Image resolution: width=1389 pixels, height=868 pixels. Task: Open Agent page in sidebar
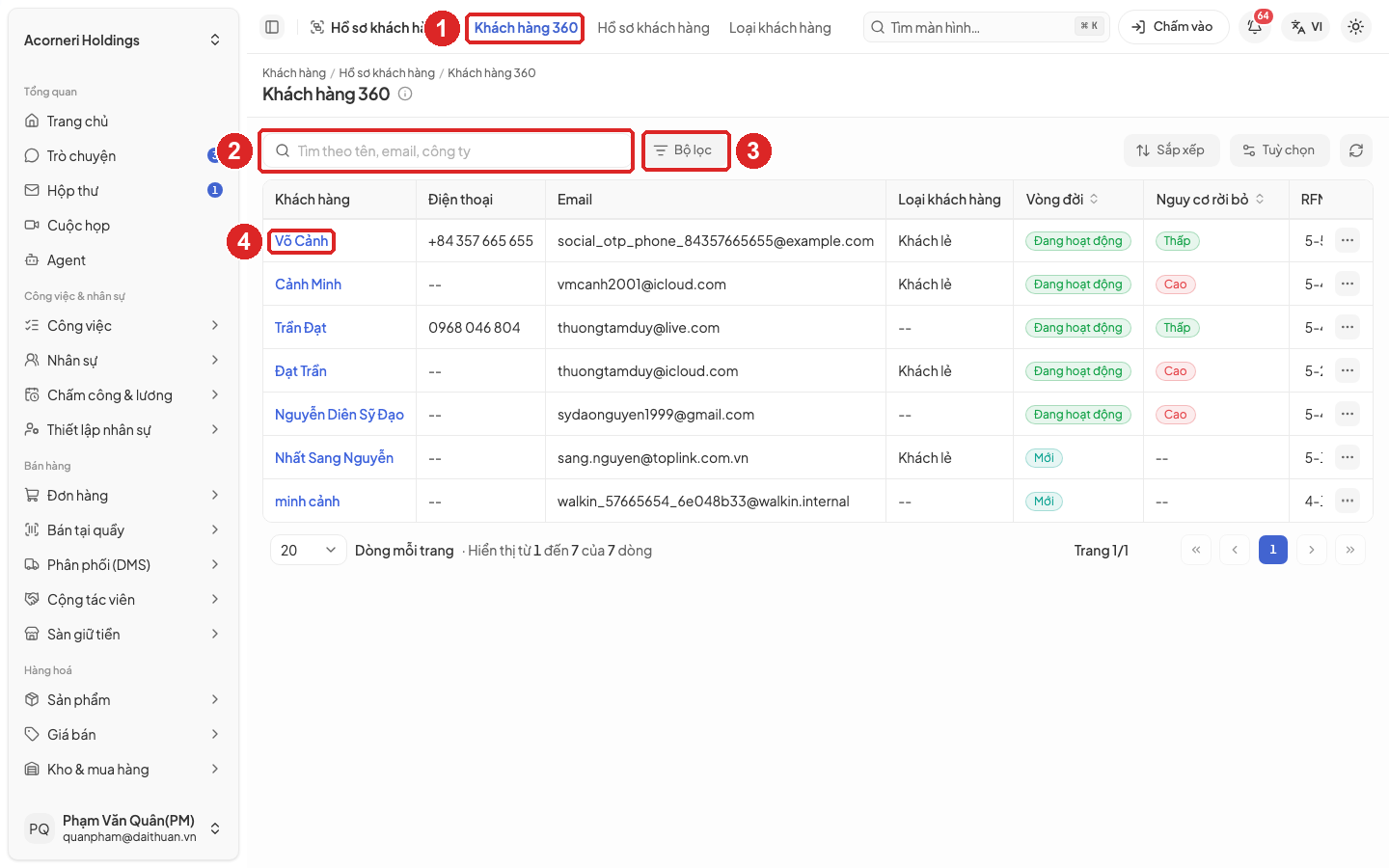(x=123, y=260)
